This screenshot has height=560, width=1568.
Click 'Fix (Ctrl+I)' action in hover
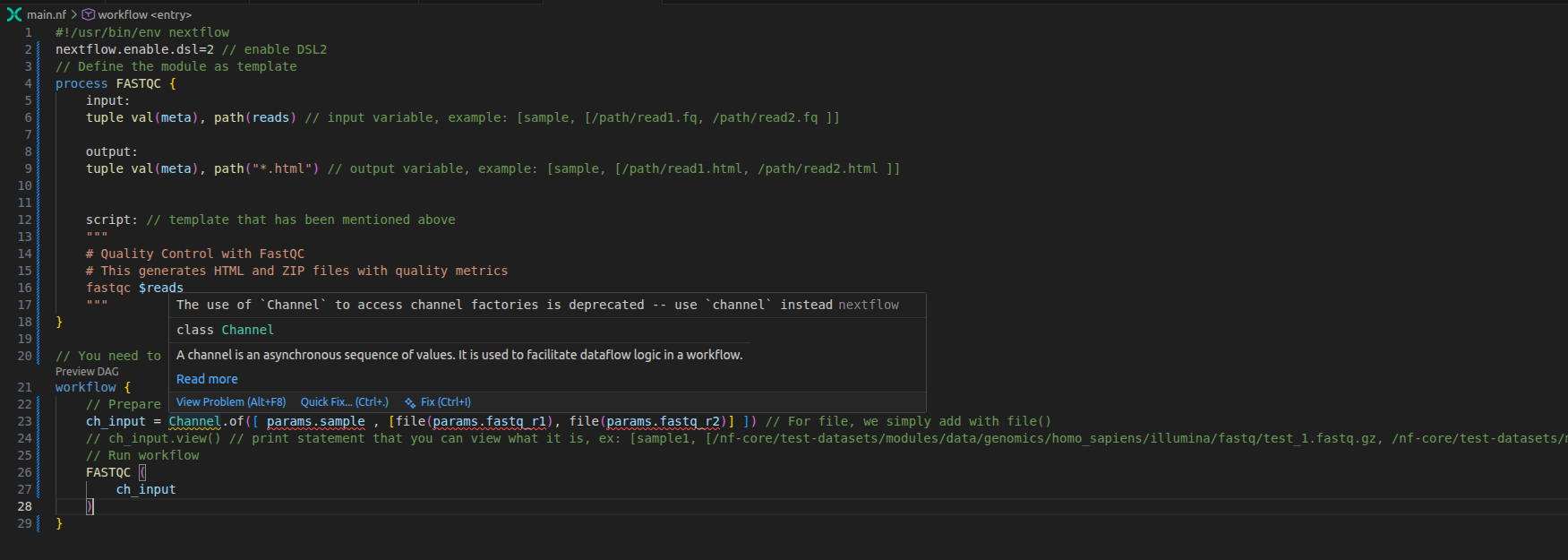point(445,402)
